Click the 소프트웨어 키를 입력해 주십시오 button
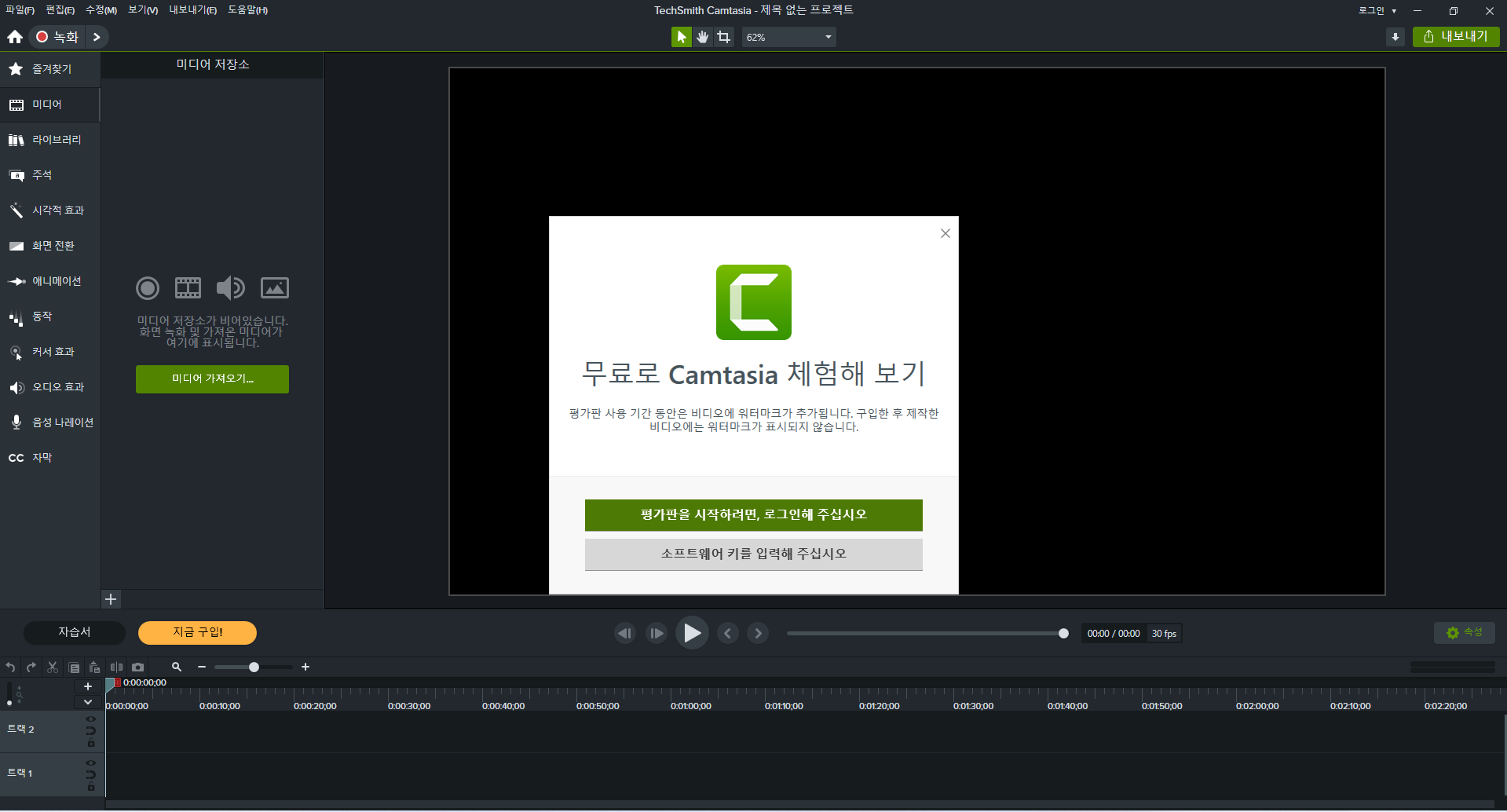 click(x=754, y=554)
